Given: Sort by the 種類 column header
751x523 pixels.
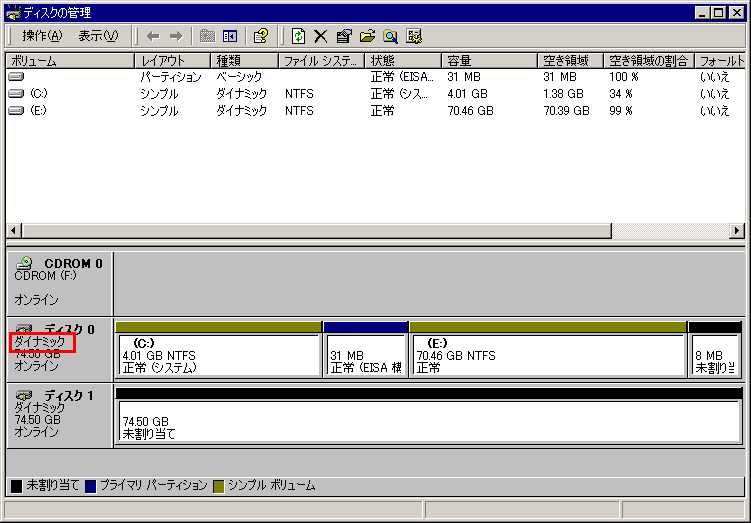Looking at the screenshot, I should point(244,61).
